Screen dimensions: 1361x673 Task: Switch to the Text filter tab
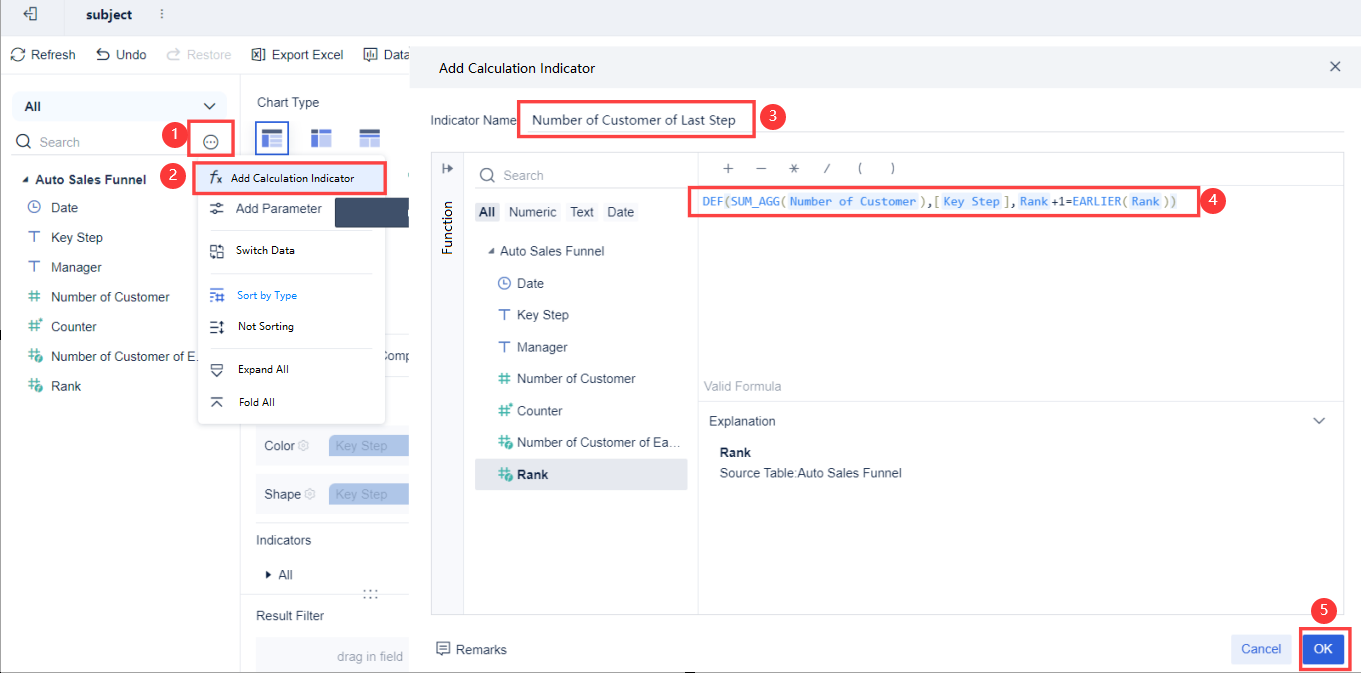582,212
